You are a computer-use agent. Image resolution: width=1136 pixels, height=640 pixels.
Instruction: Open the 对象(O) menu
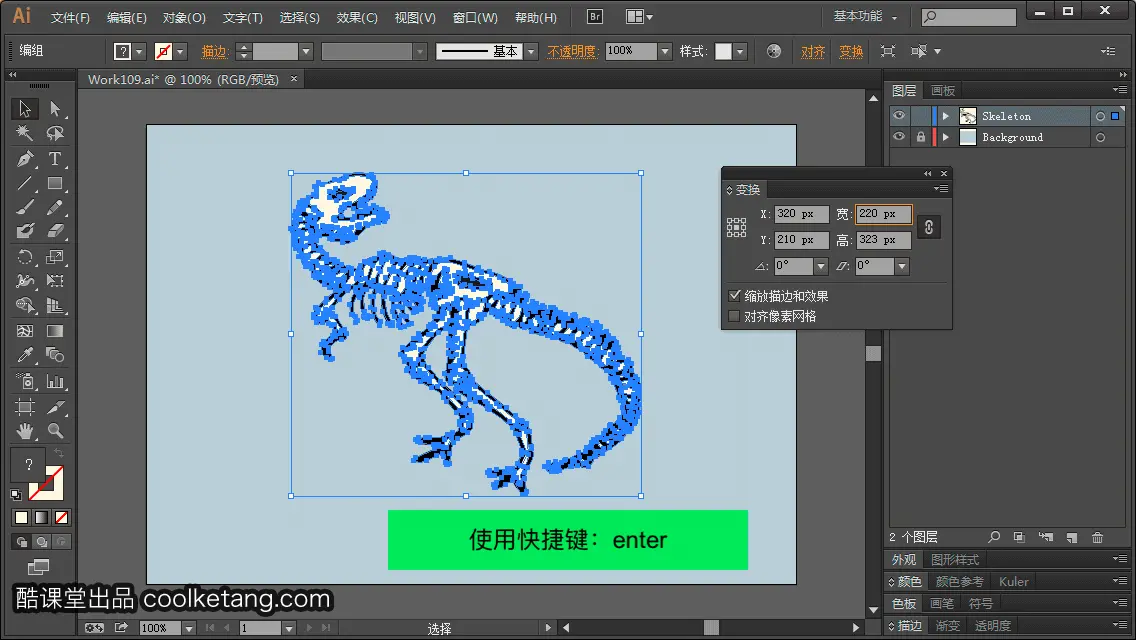[x=184, y=17]
